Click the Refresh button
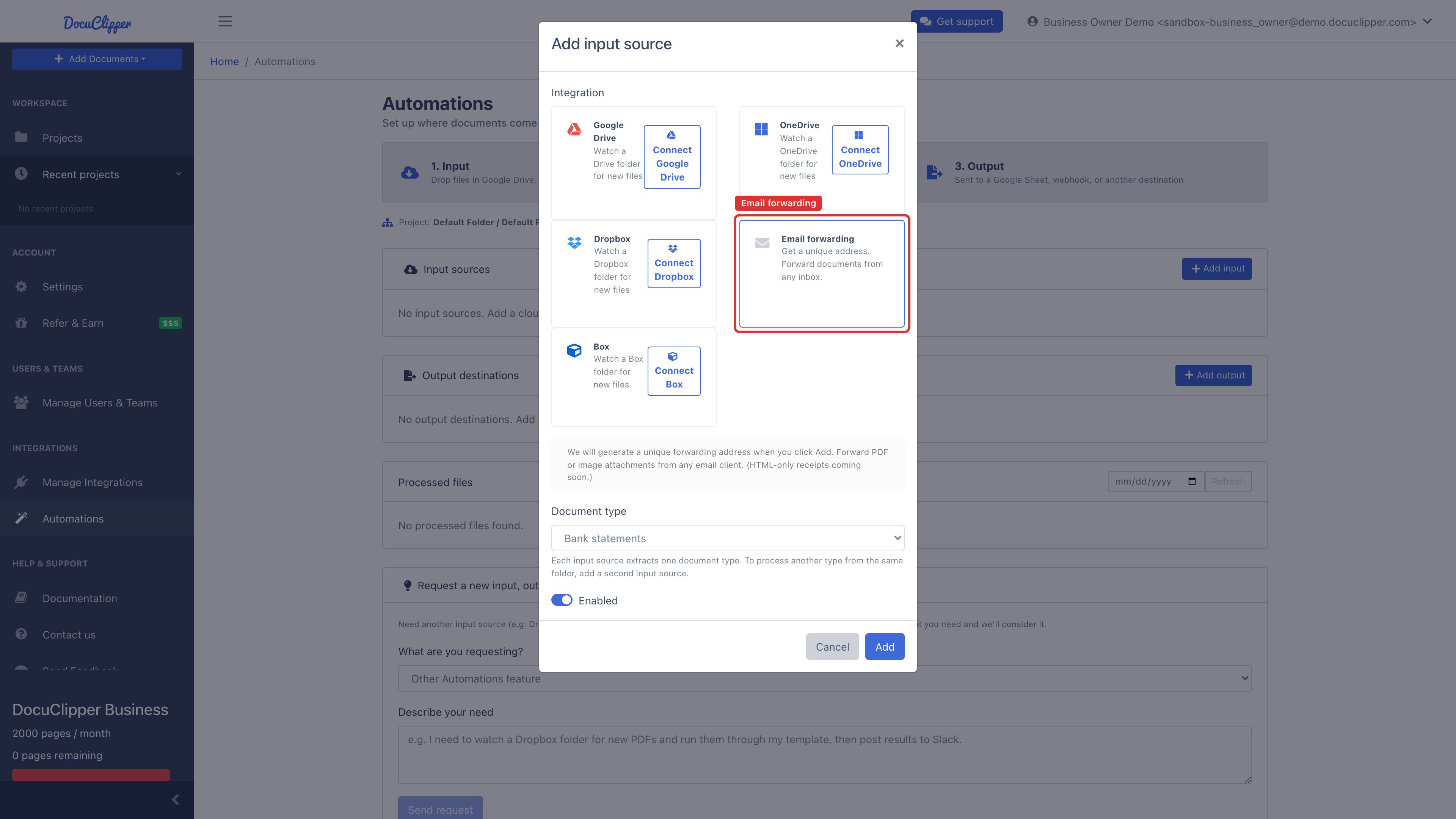Viewport: 1456px width, 819px height. 1228,482
